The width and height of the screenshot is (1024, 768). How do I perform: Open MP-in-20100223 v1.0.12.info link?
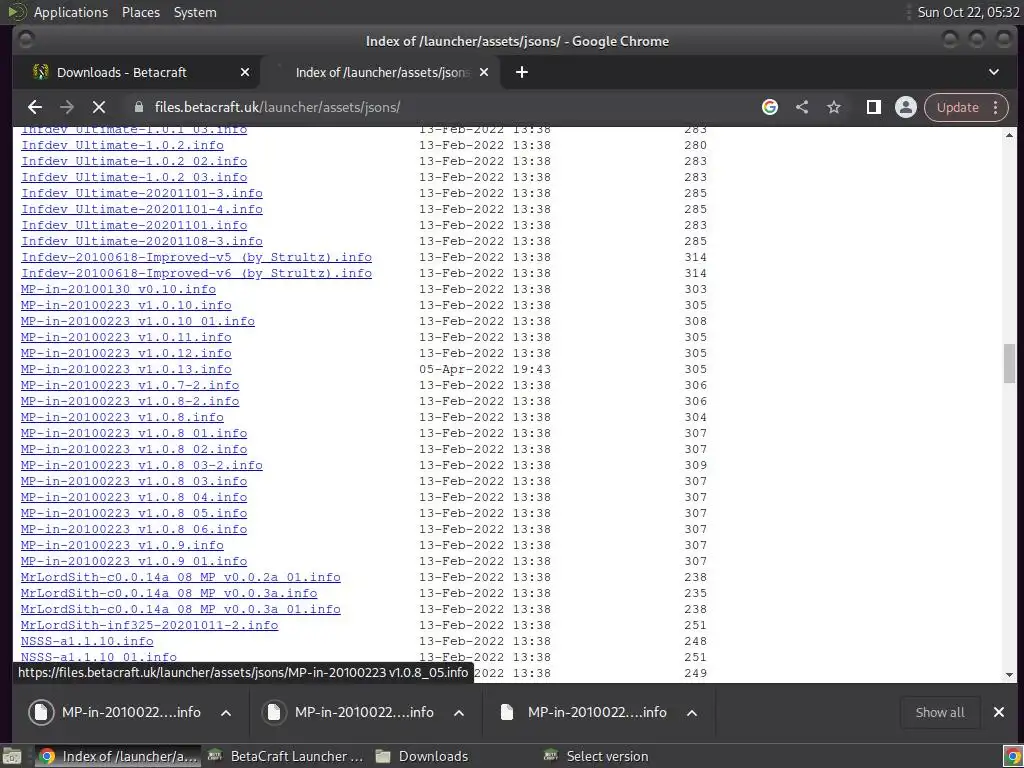pyautogui.click(x=126, y=353)
